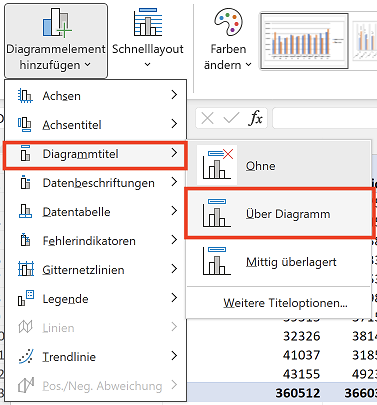The image size is (377, 405).
Task: Open Weitere Titeloptionen link
Action: pos(285,303)
